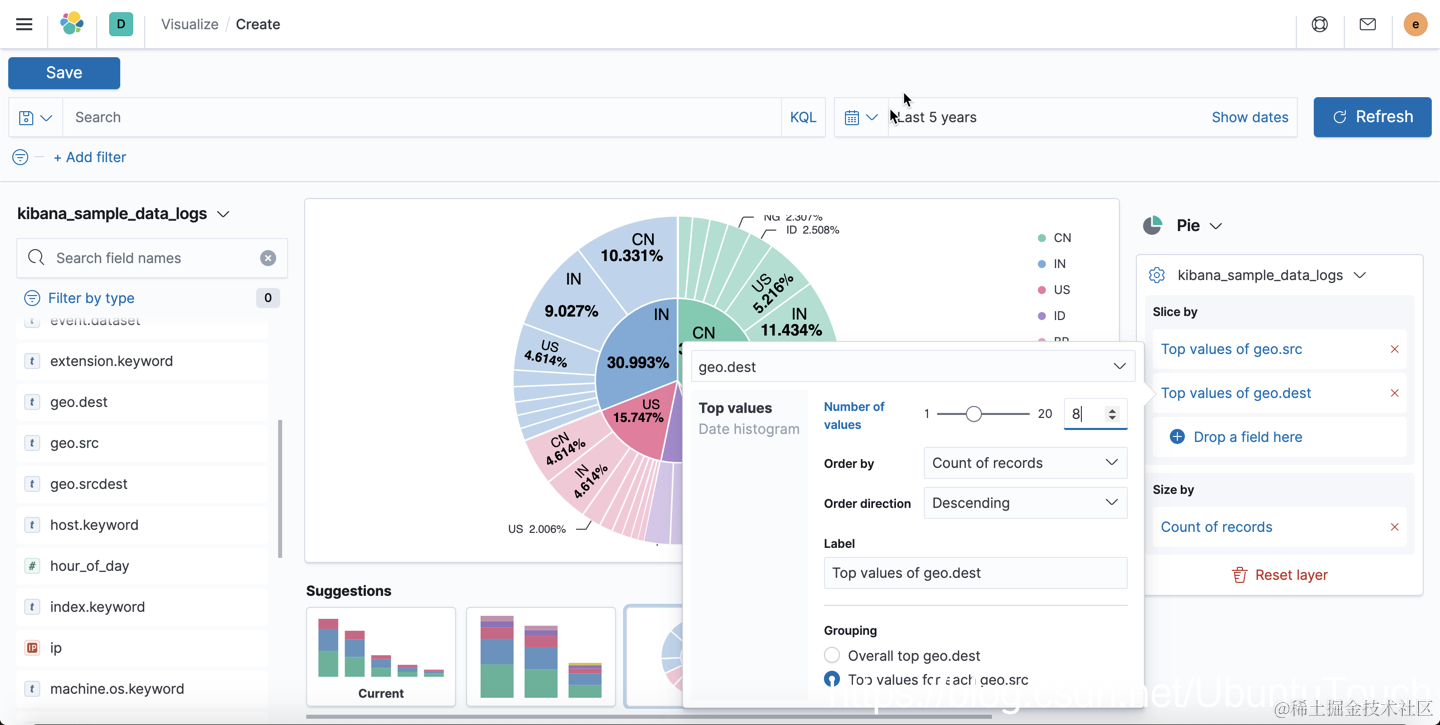
Task: Click the Elastic logo icon
Action: point(72,24)
